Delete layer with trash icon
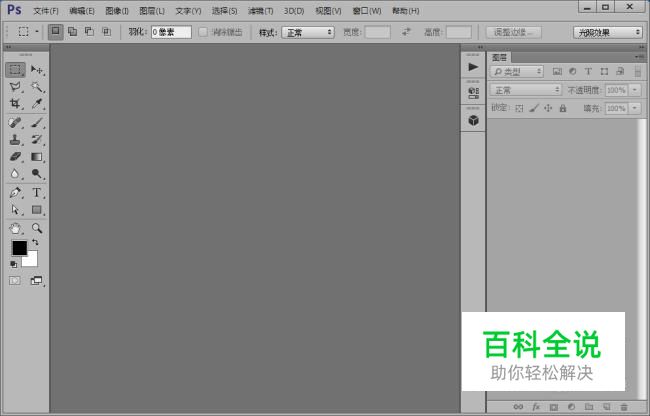The height and width of the screenshot is (416, 650). point(624,407)
